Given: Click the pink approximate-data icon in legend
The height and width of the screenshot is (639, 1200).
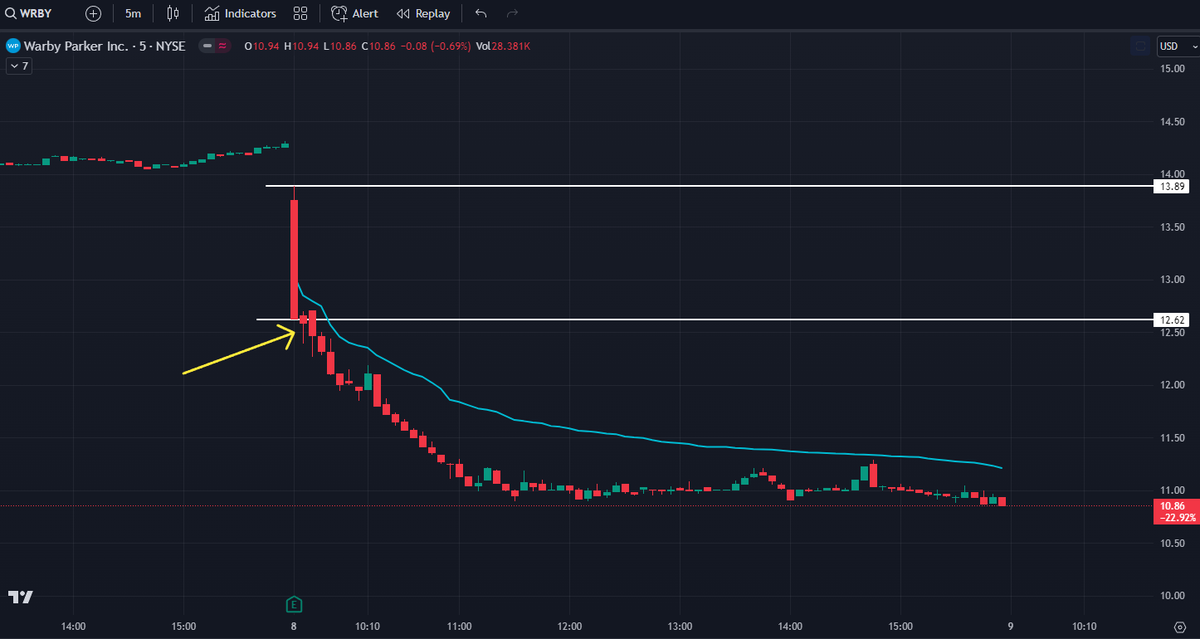Looking at the screenshot, I should click(222, 45).
